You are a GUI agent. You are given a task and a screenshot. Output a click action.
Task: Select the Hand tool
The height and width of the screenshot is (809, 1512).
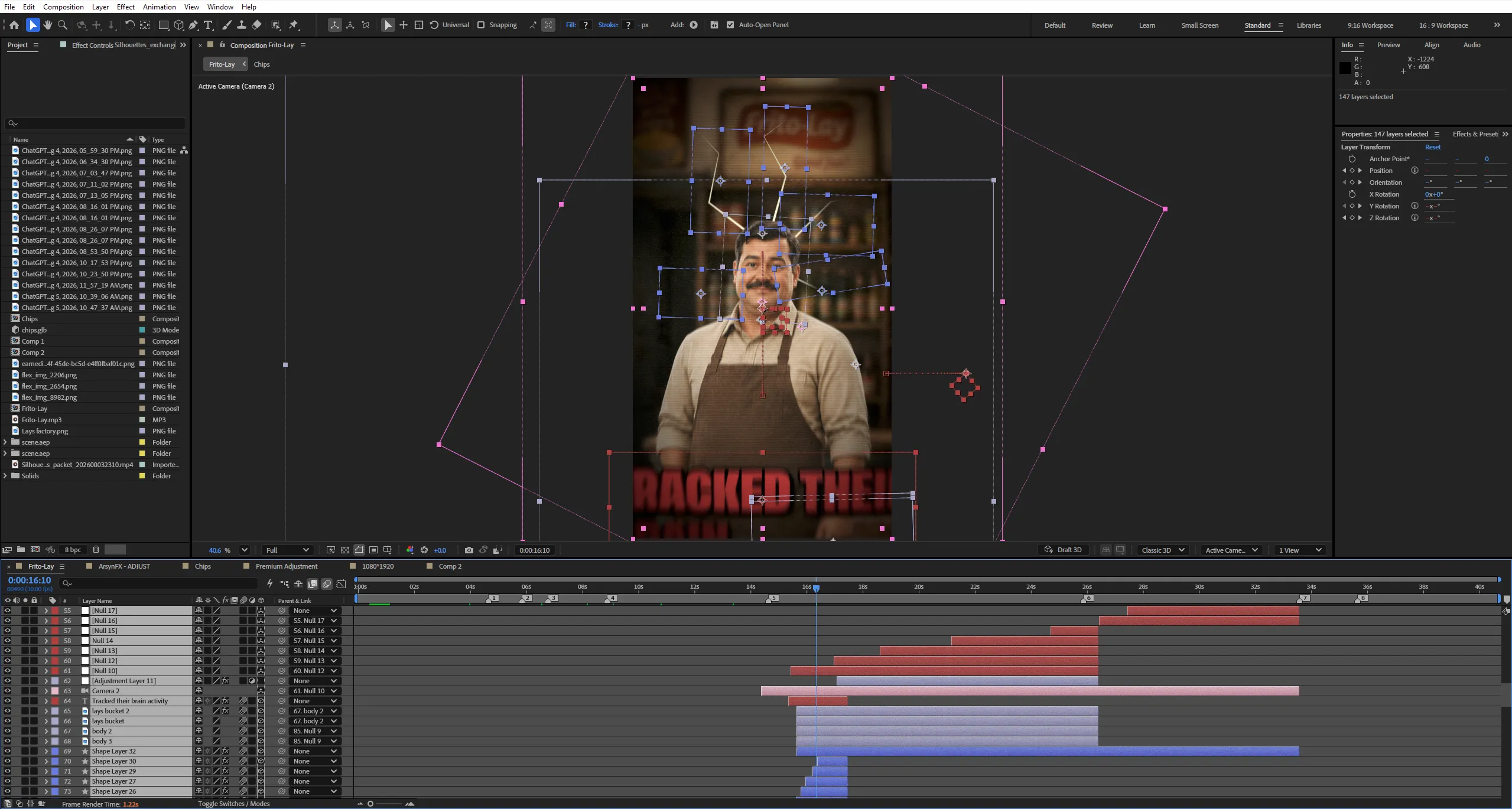(x=48, y=25)
